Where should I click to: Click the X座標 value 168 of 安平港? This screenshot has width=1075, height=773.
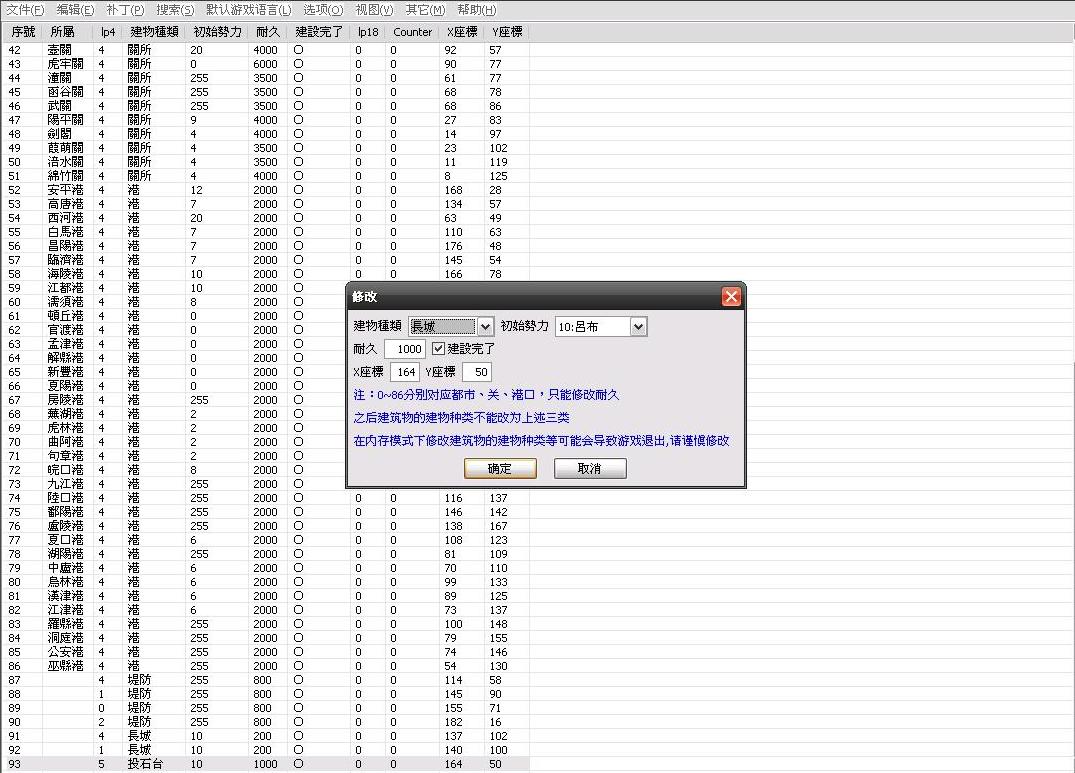453,190
